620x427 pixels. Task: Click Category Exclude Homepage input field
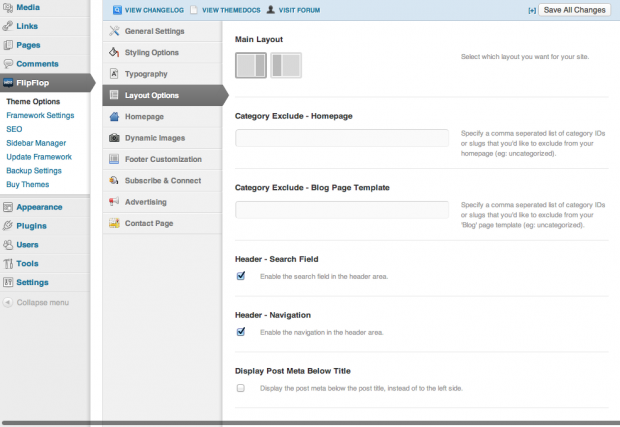click(342, 138)
